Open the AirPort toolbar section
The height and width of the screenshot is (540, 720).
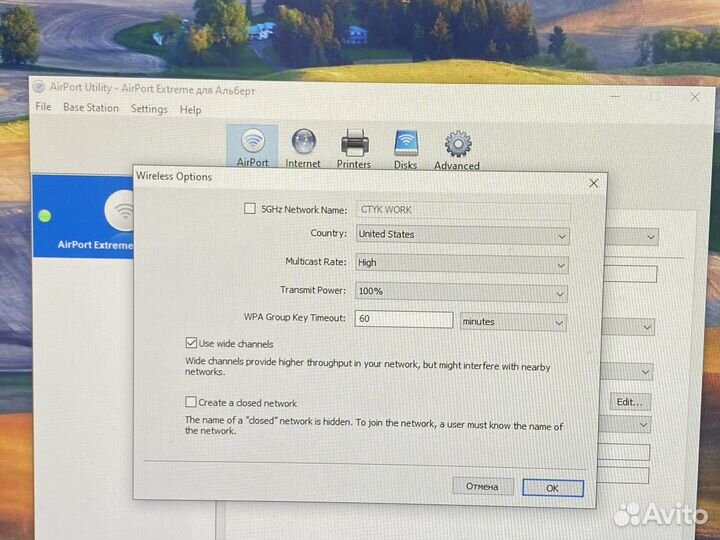(x=253, y=147)
